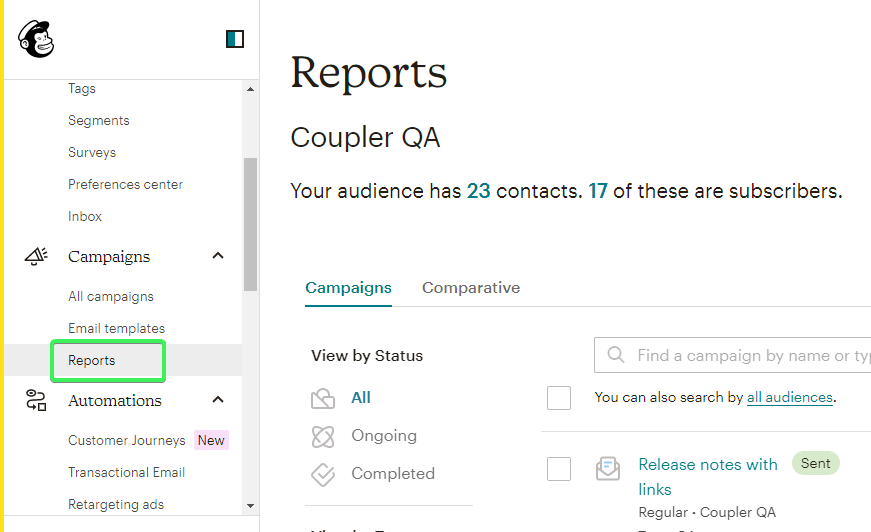Click the Ongoing status icon

(x=323, y=436)
